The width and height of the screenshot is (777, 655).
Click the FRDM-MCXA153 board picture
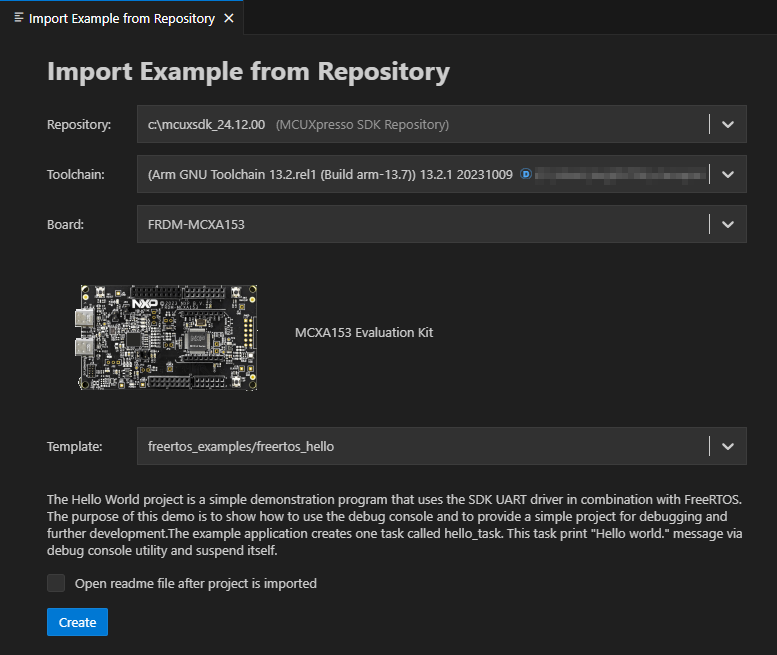pos(169,336)
